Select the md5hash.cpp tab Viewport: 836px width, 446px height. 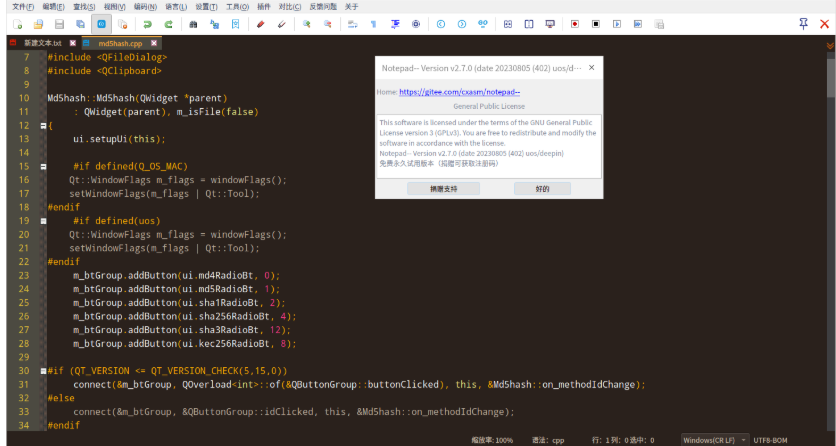pos(120,43)
